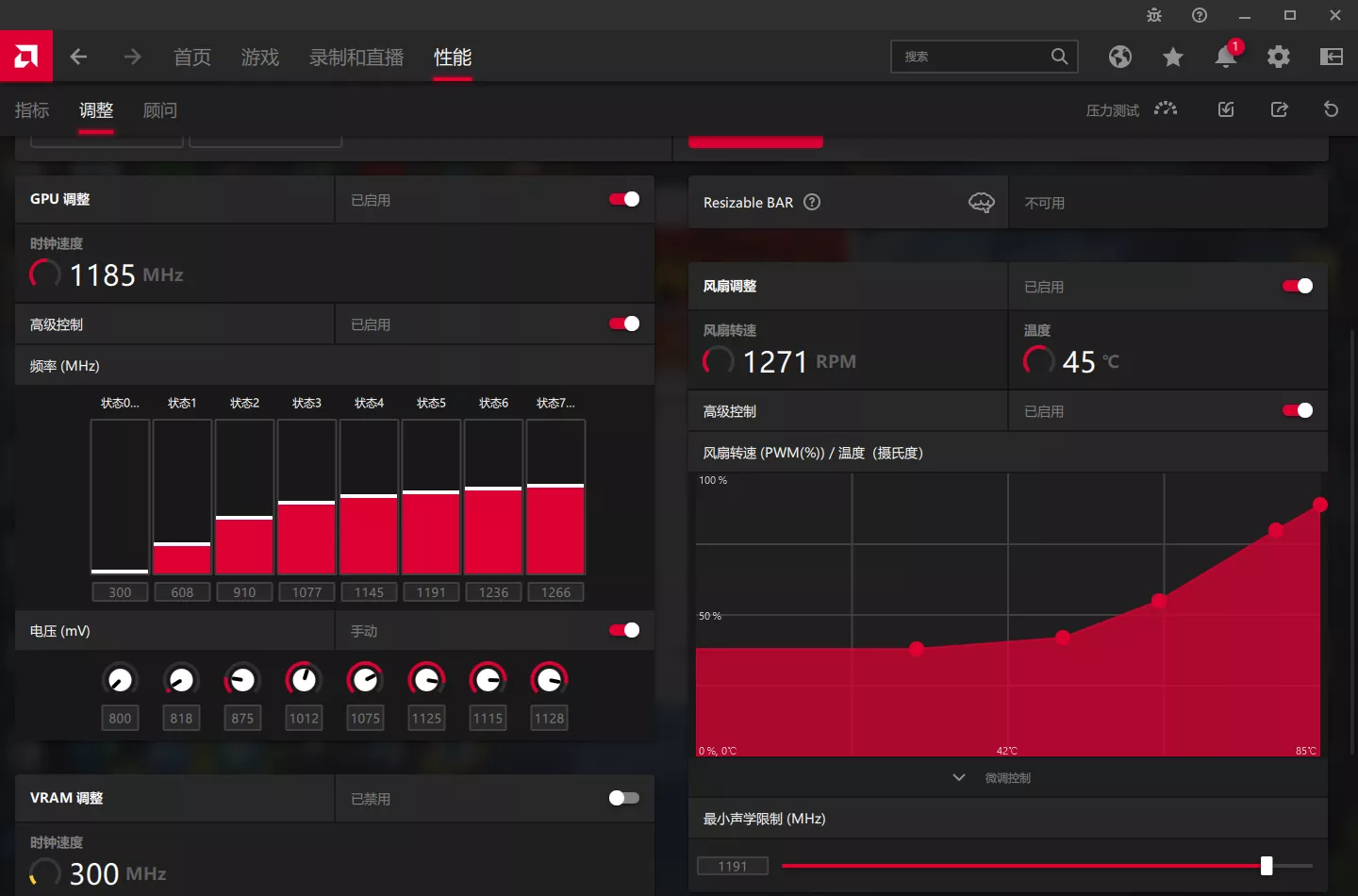Turn off the 风扇调整 toggle
The width and height of the screenshot is (1358, 896).
point(1298,286)
